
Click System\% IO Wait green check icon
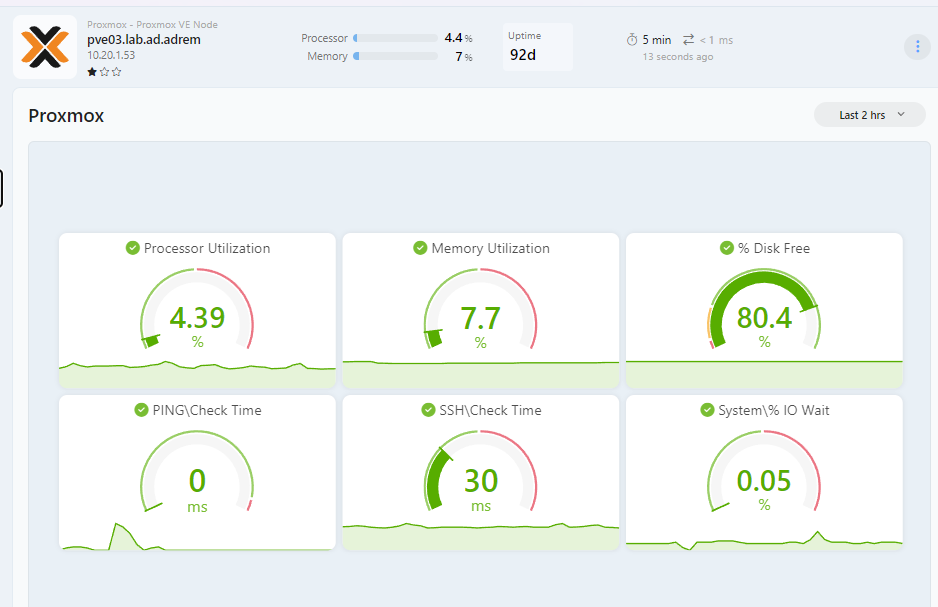tap(707, 410)
